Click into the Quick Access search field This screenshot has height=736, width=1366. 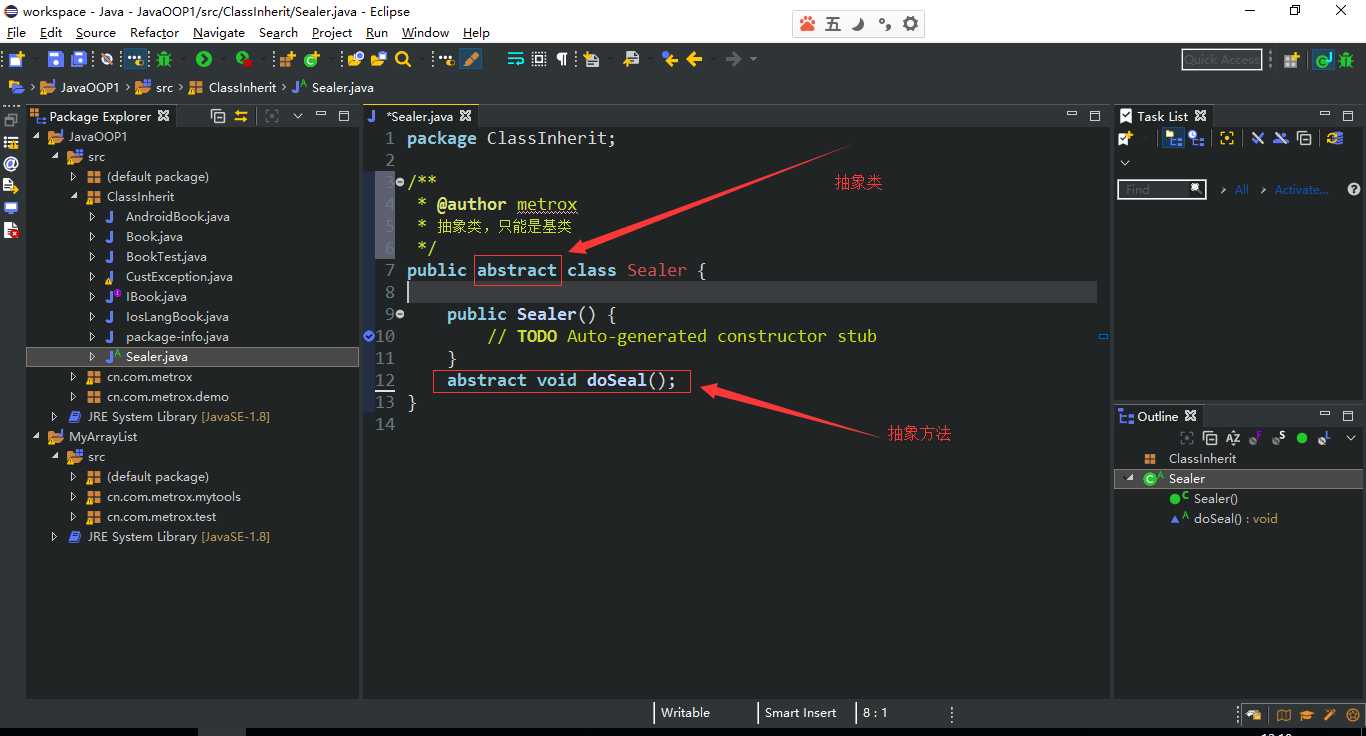[1221, 60]
